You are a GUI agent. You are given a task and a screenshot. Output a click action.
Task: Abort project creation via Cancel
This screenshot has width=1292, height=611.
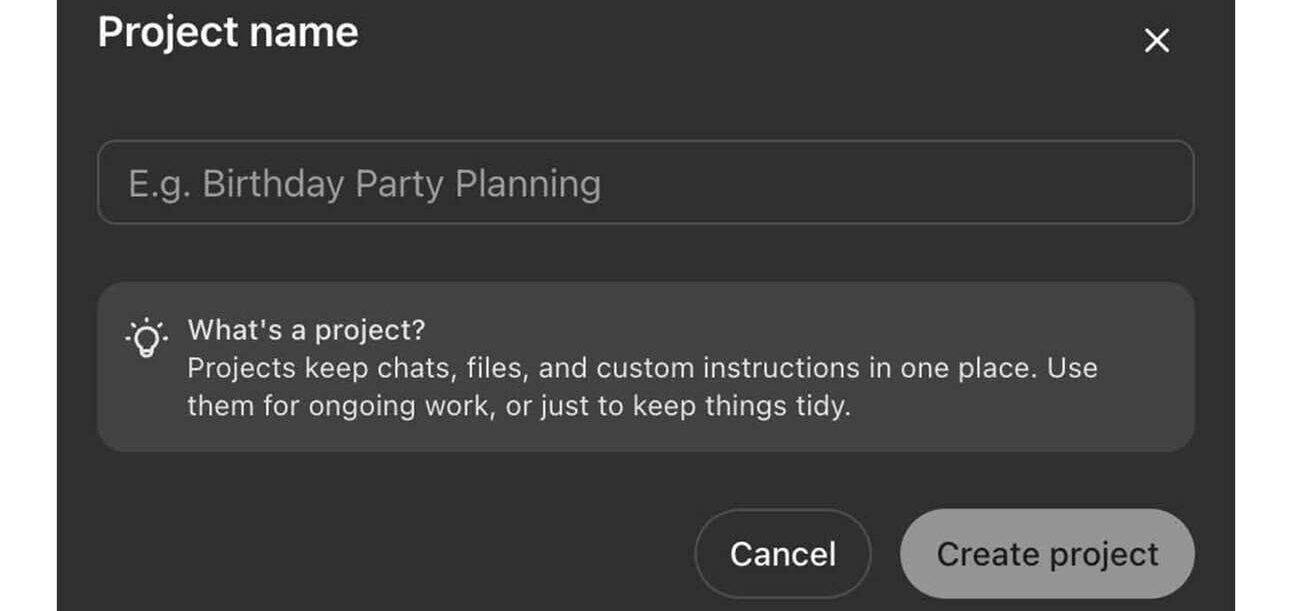click(782, 554)
